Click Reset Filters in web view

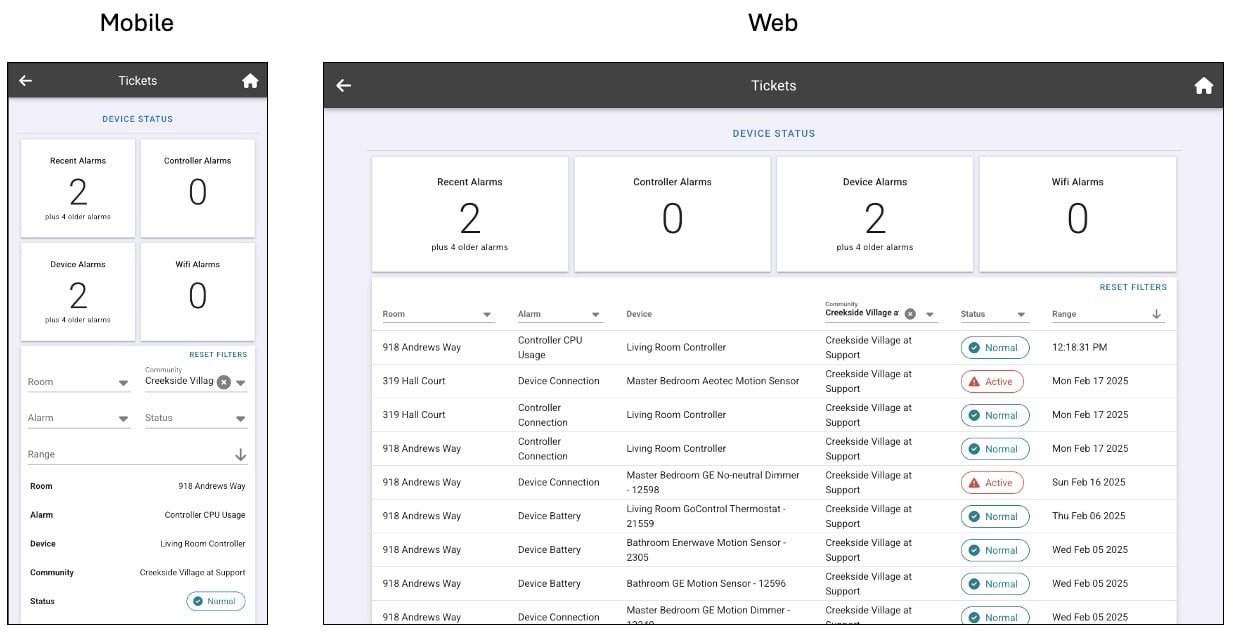coord(1133,287)
